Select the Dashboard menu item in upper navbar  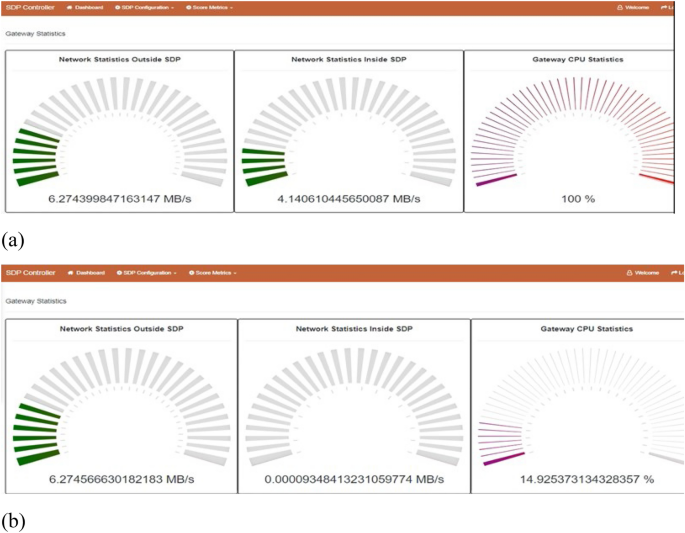coord(88,7)
